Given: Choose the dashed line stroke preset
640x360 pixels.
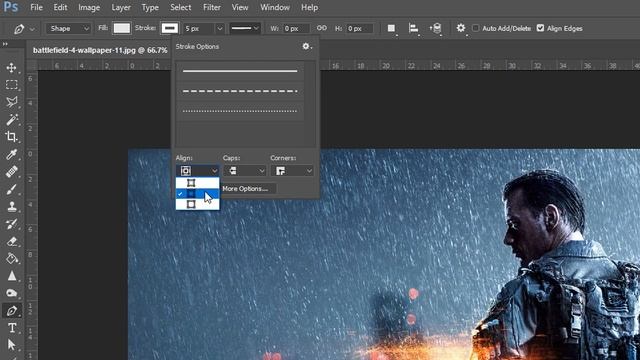Looking at the screenshot, I should coord(240,91).
